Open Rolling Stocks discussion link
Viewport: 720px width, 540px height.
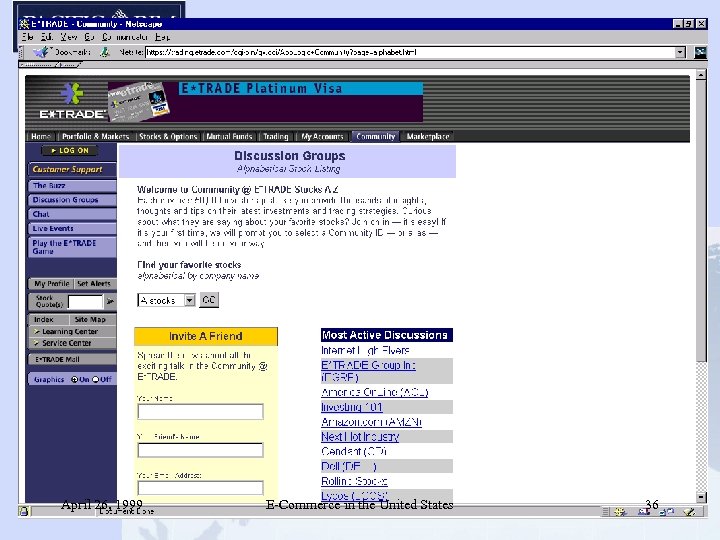pyautogui.click(x=354, y=481)
